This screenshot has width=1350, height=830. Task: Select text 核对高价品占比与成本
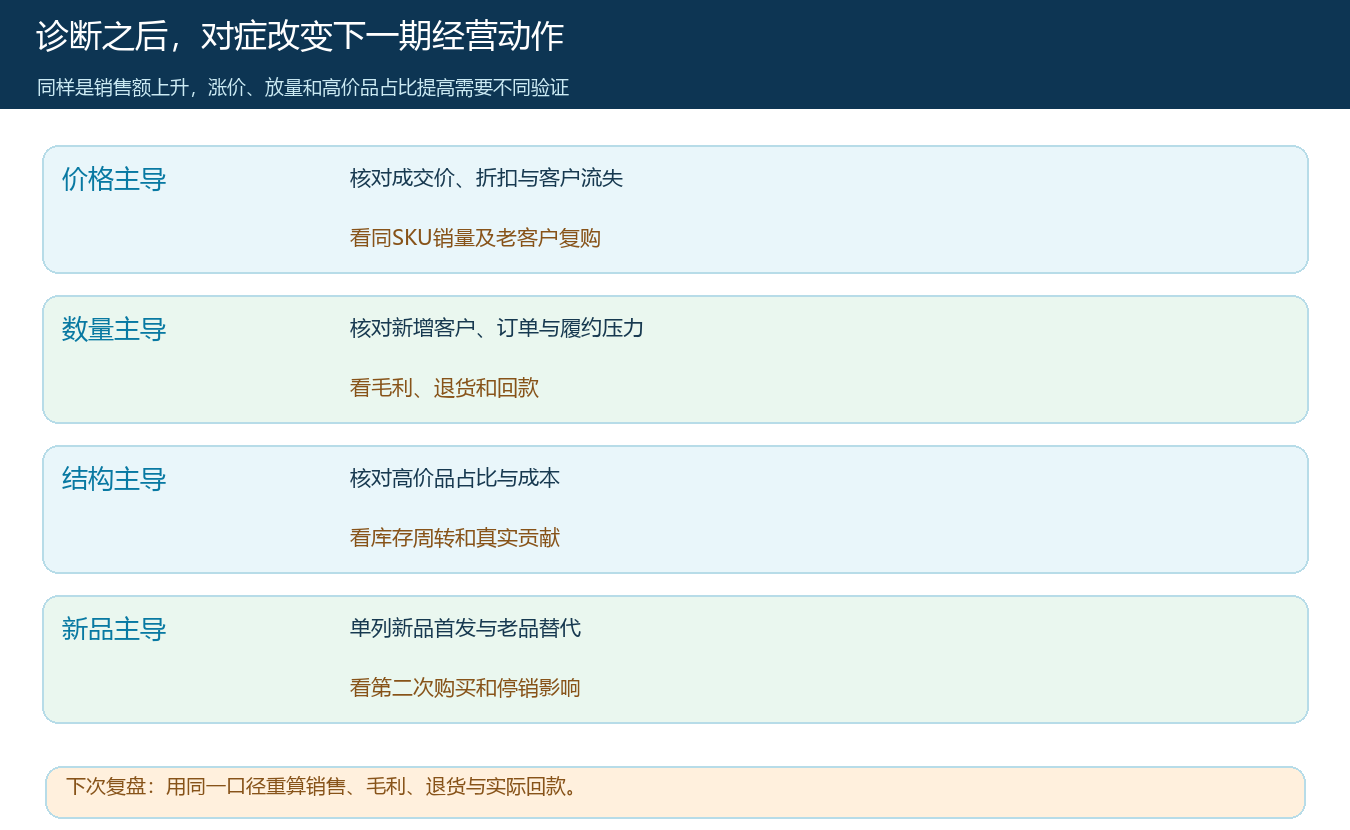tap(455, 478)
